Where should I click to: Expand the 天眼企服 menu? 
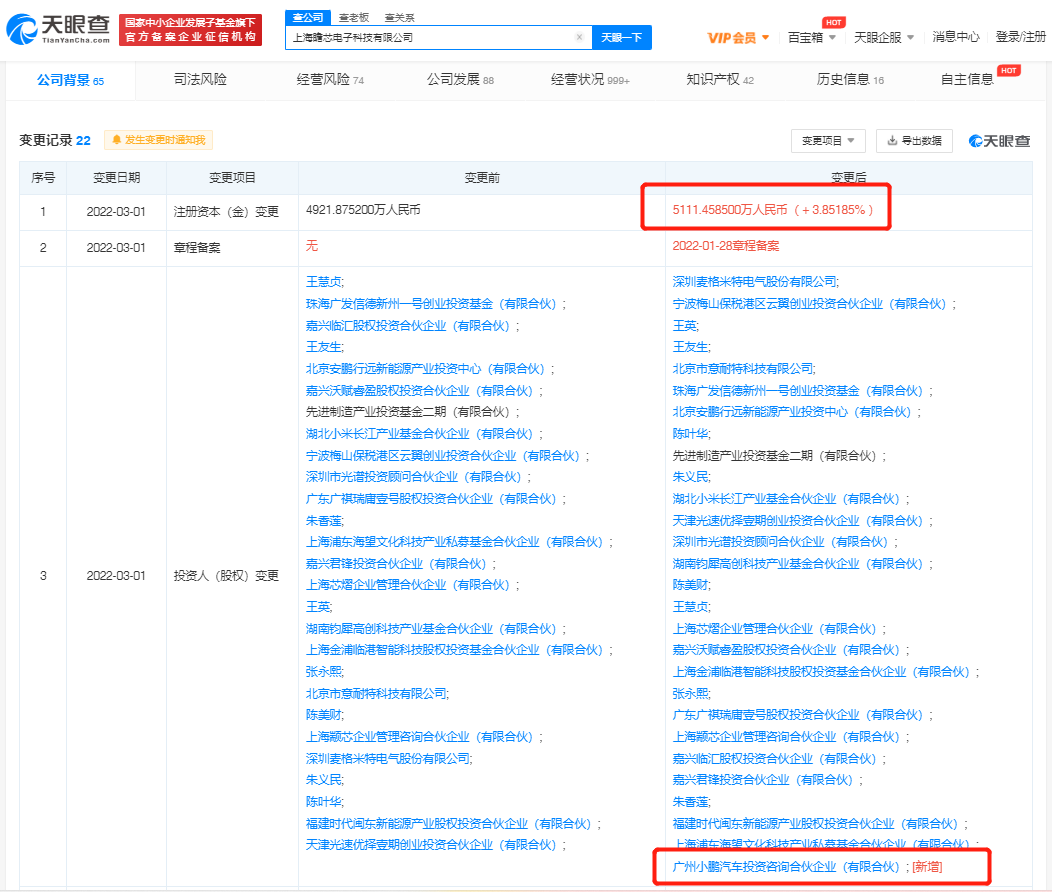[884, 38]
